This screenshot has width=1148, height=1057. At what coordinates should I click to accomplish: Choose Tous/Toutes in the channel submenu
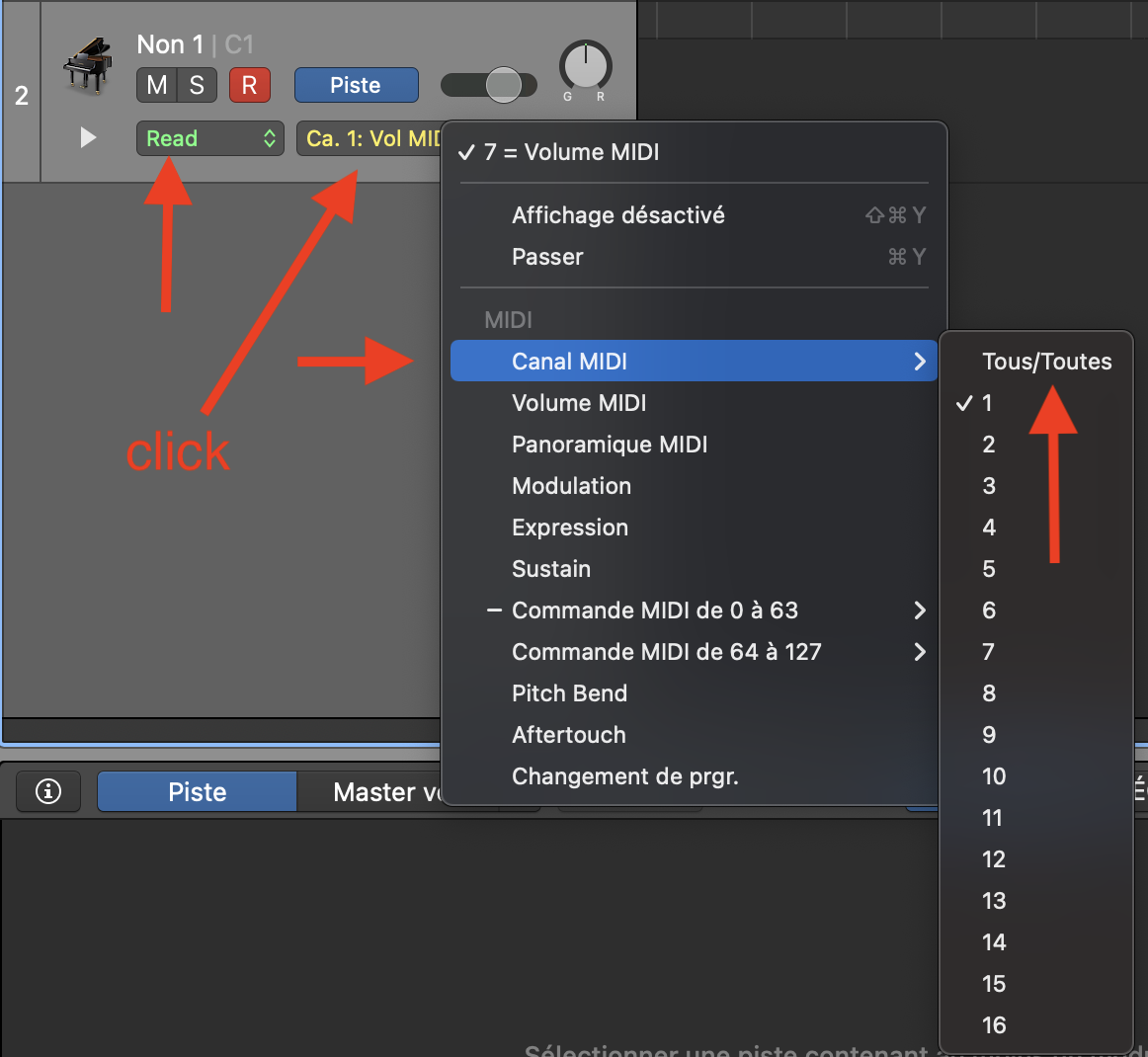click(x=1046, y=362)
